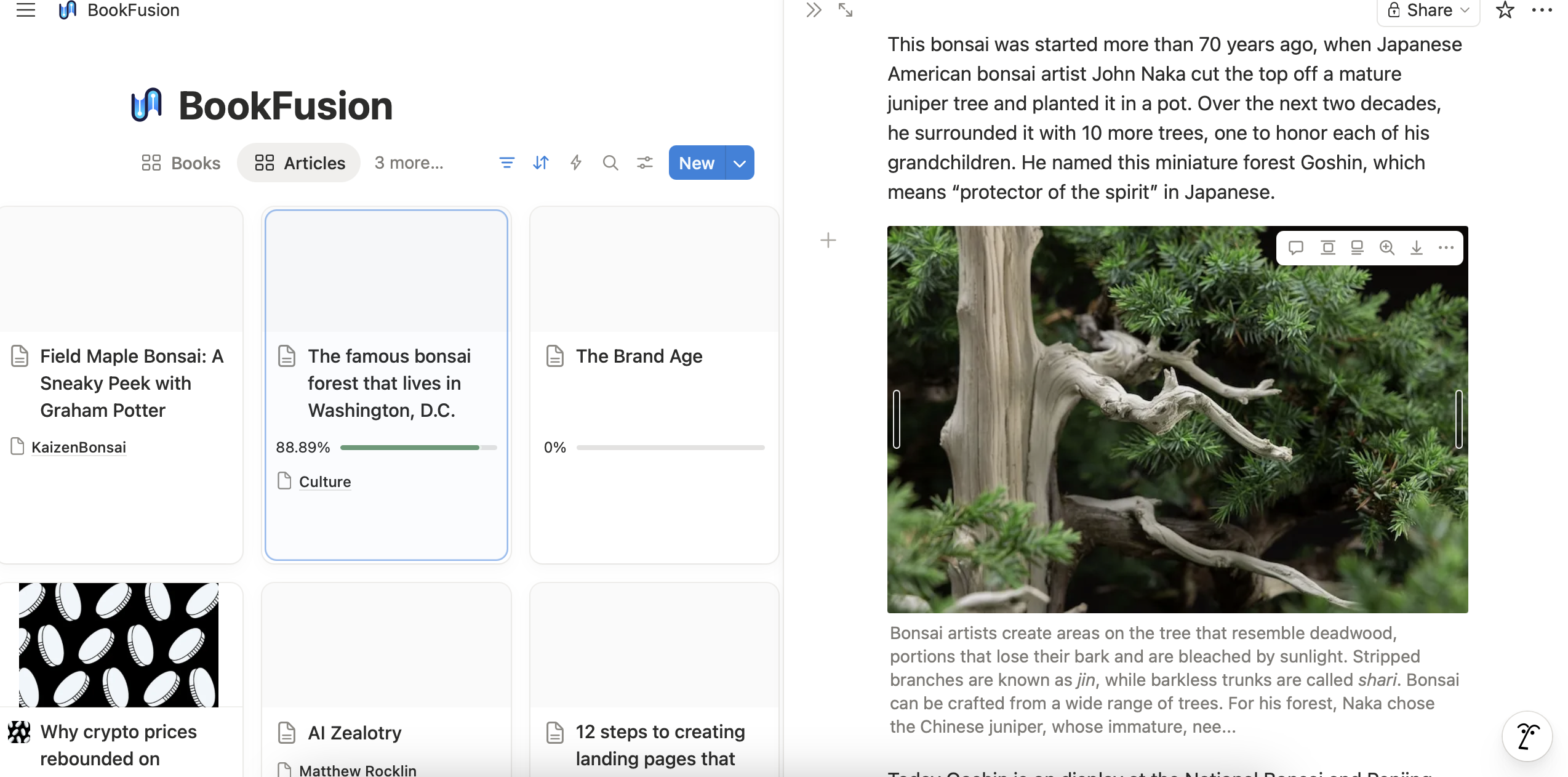Open database view settings icon

pos(645,163)
